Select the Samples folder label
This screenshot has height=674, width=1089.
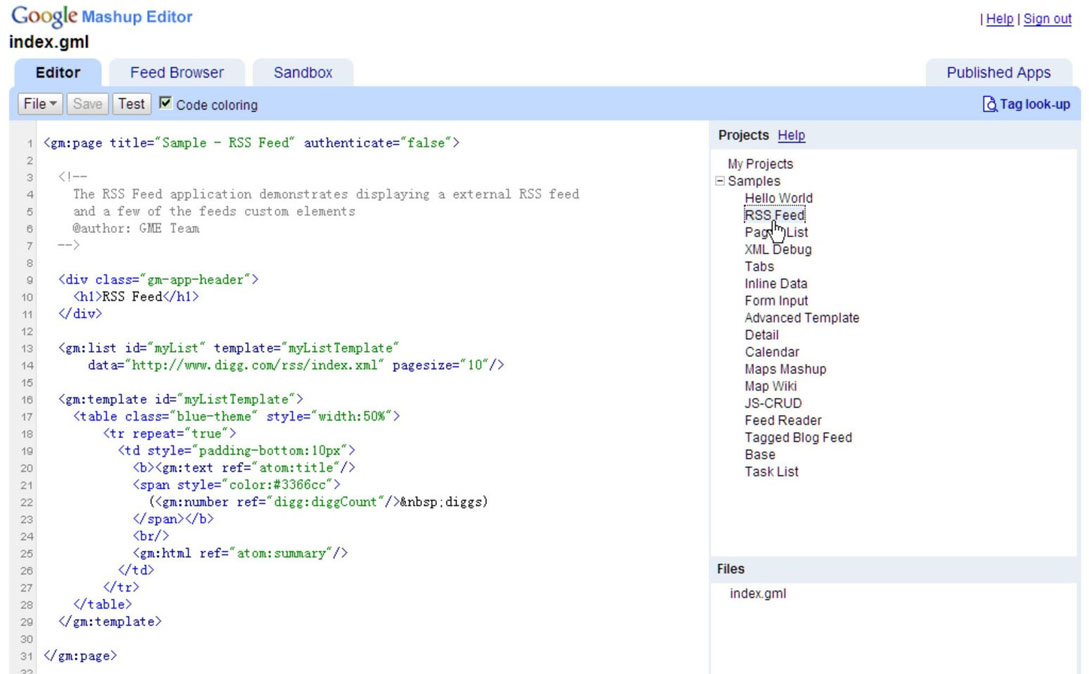pos(754,181)
